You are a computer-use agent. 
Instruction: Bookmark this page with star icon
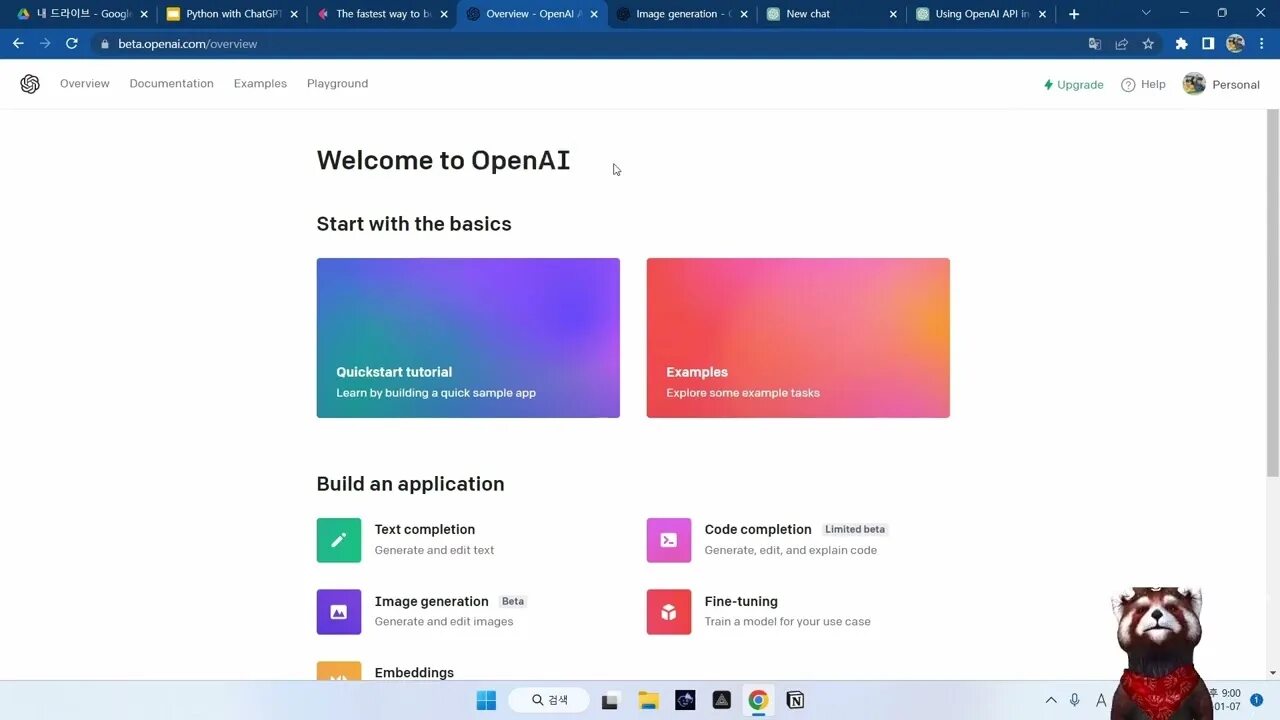(1148, 44)
